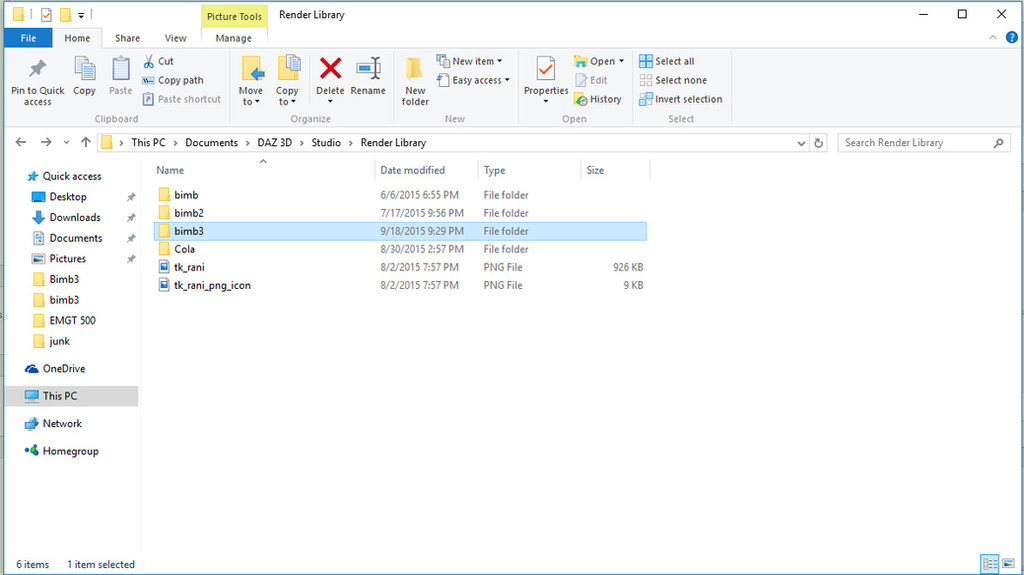
Task: Click Studio in the address path
Action: [x=326, y=142]
